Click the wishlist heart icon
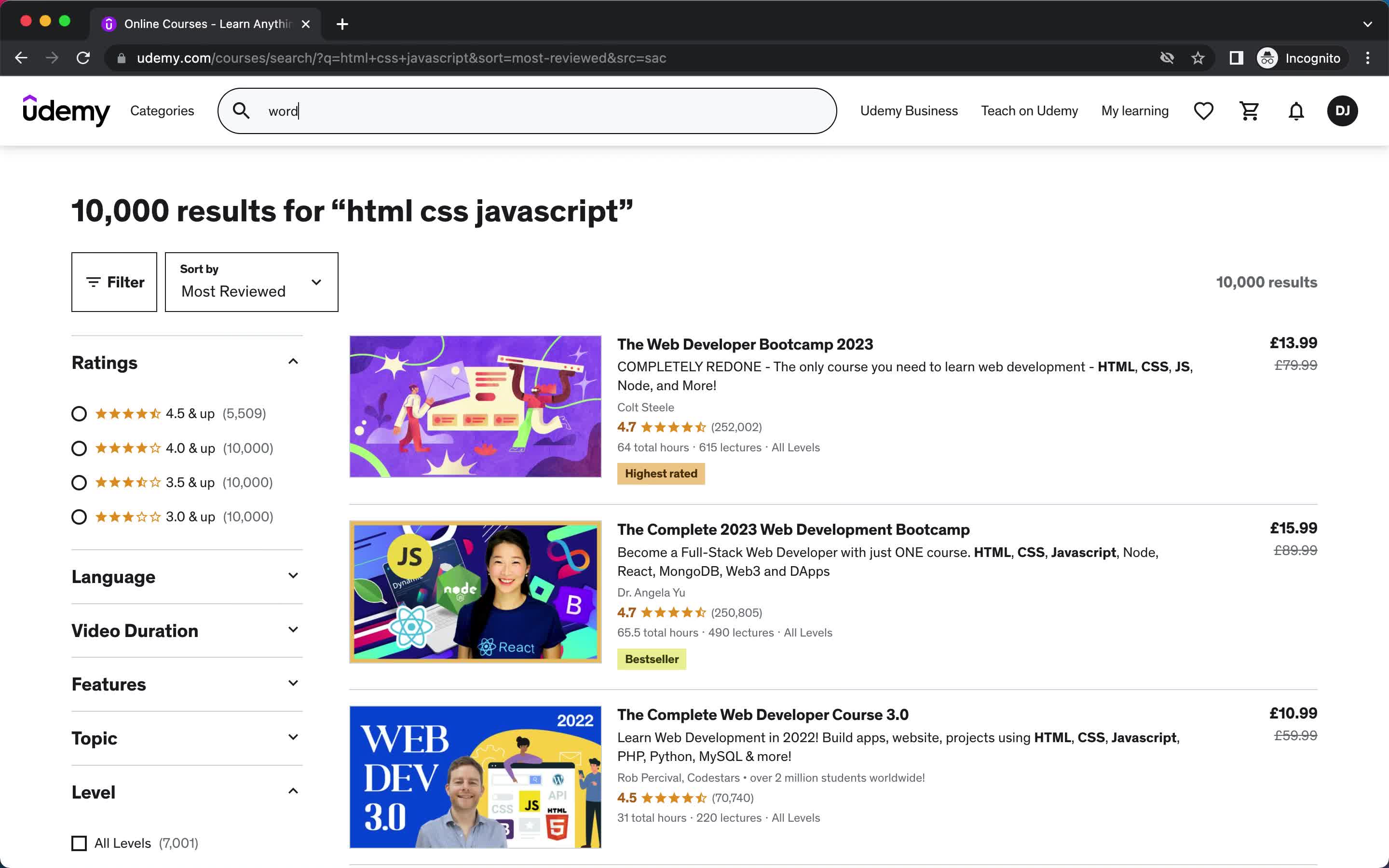 click(1204, 111)
